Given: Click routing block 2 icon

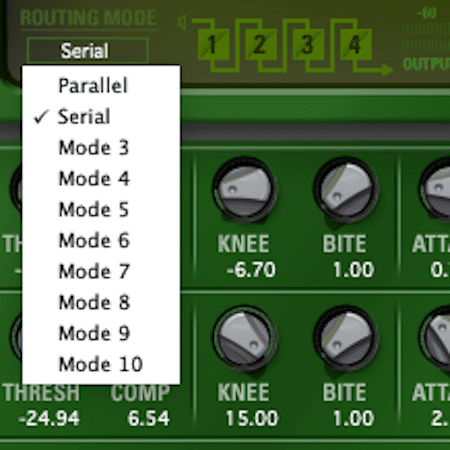Looking at the screenshot, I should click(x=261, y=44).
